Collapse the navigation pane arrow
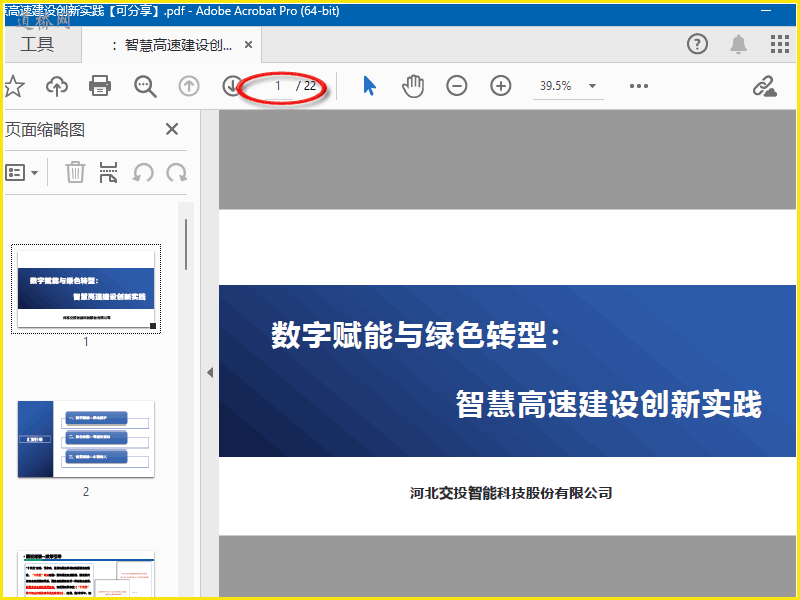Viewport: 800px width, 600px height. pos(210,372)
